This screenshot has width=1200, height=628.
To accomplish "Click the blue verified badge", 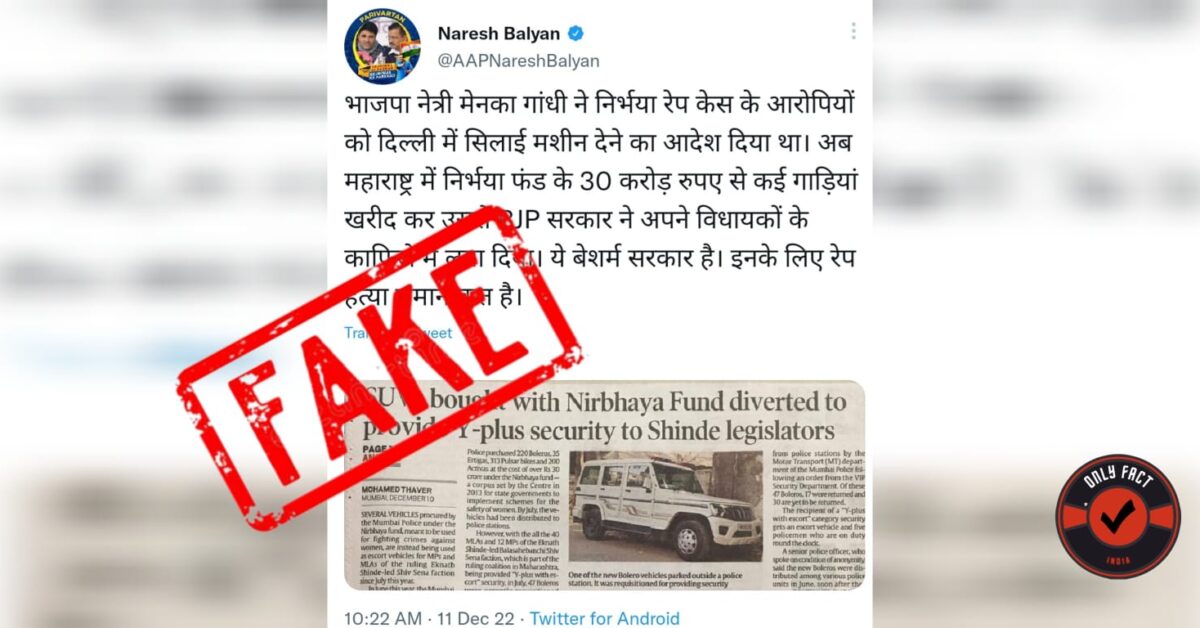I will [576, 32].
